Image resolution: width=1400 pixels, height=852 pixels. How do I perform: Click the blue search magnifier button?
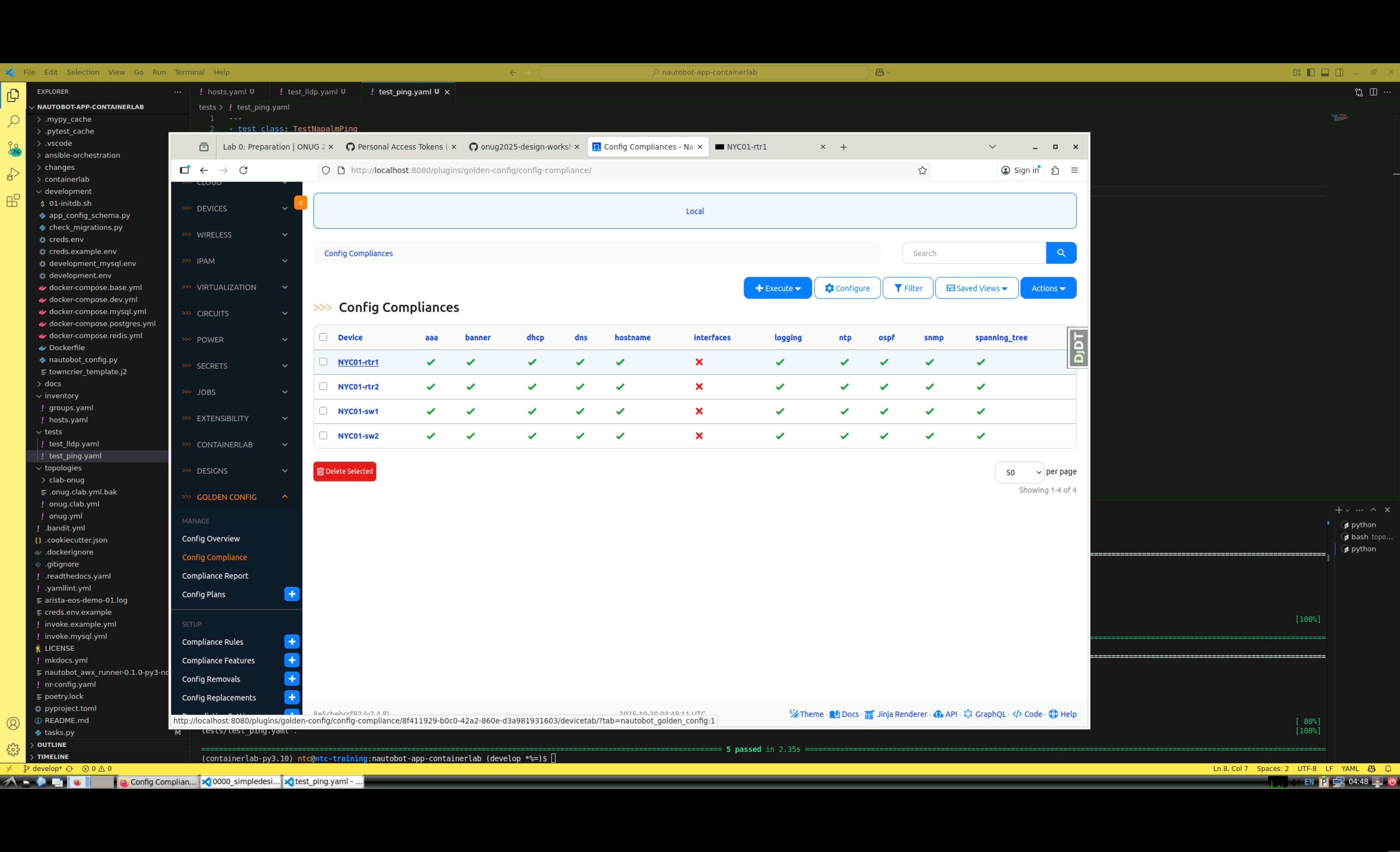1060,253
